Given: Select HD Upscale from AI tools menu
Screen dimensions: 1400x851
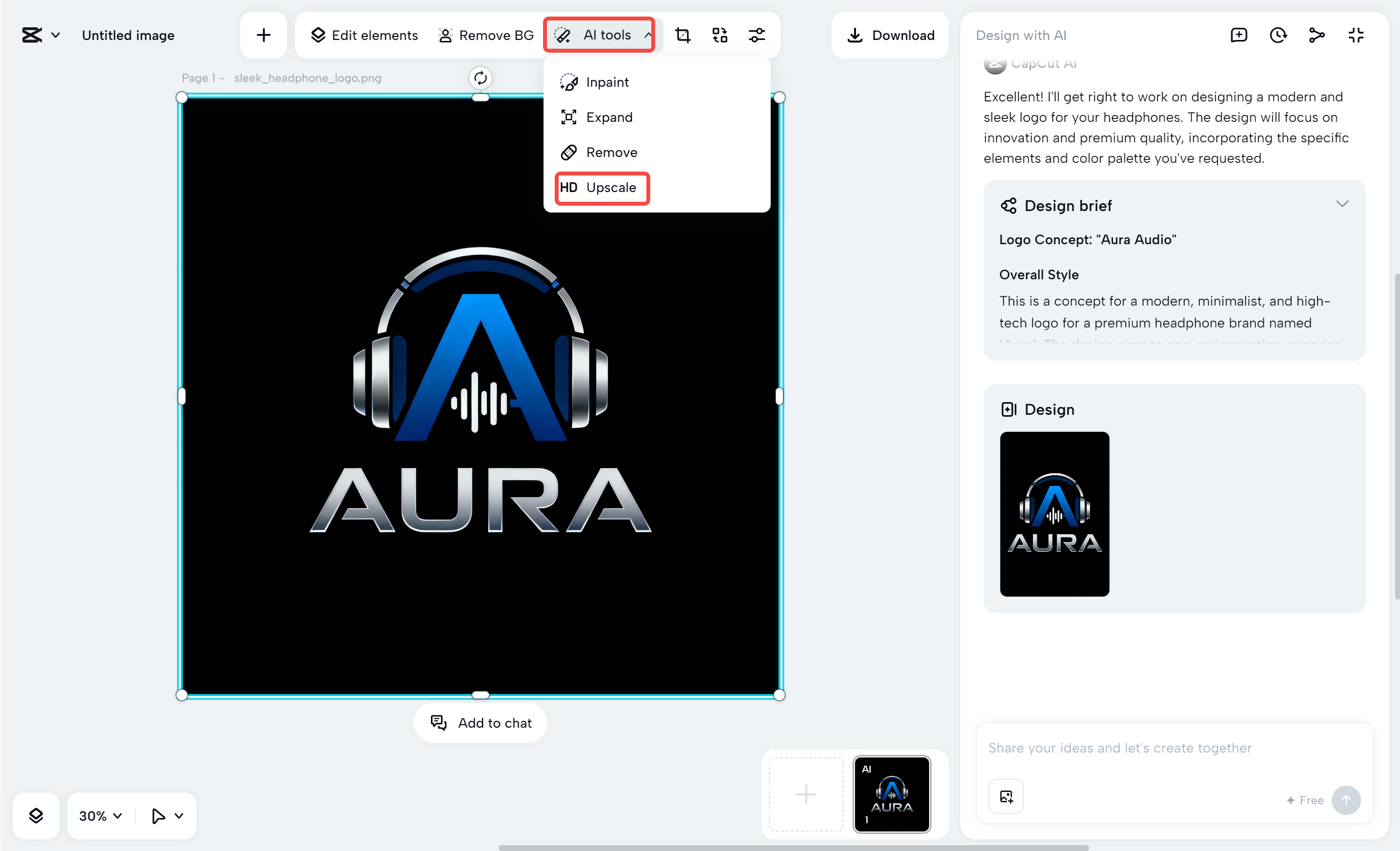Looking at the screenshot, I should (601, 188).
